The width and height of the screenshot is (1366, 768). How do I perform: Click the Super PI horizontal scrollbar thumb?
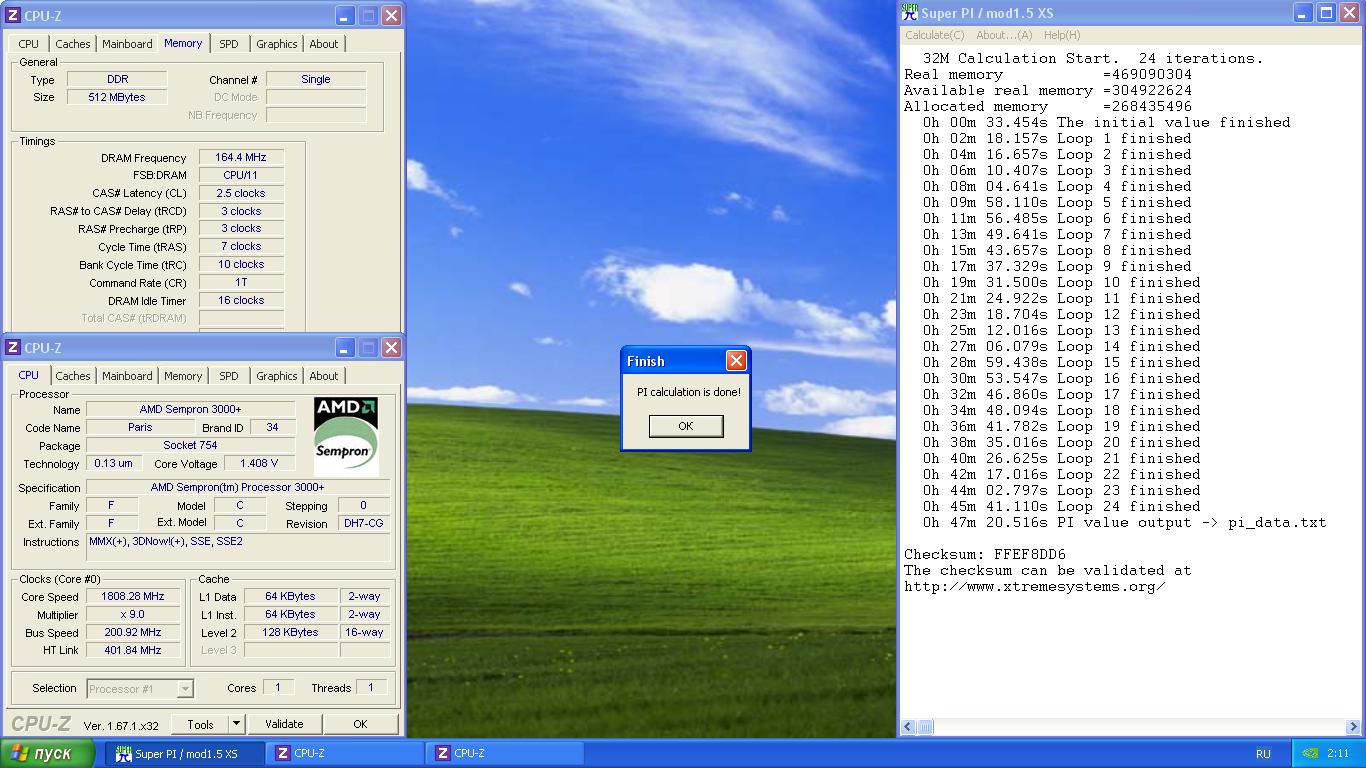926,728
